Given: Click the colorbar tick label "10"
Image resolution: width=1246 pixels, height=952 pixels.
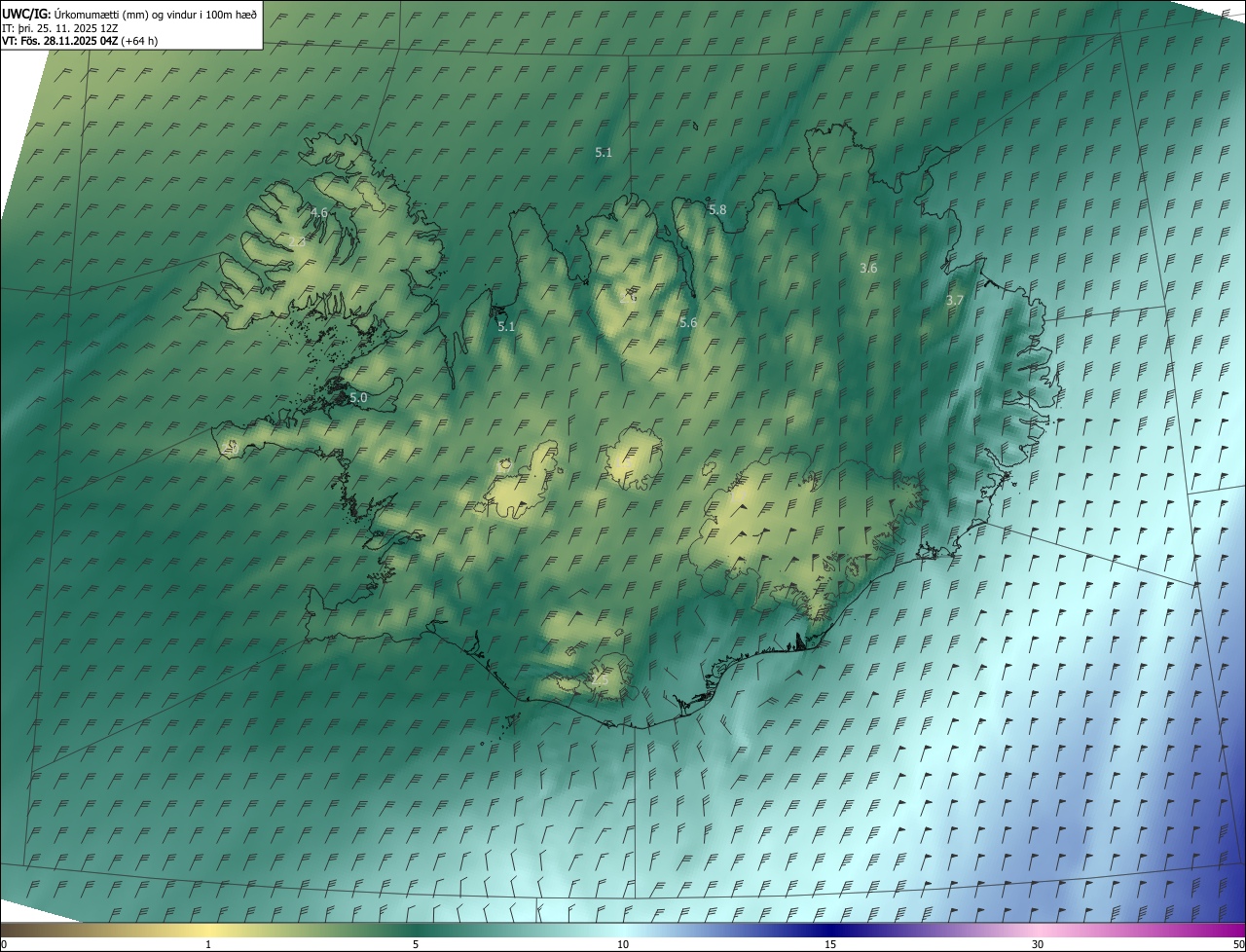Looking at the screenshot, I should pos(623,945).
